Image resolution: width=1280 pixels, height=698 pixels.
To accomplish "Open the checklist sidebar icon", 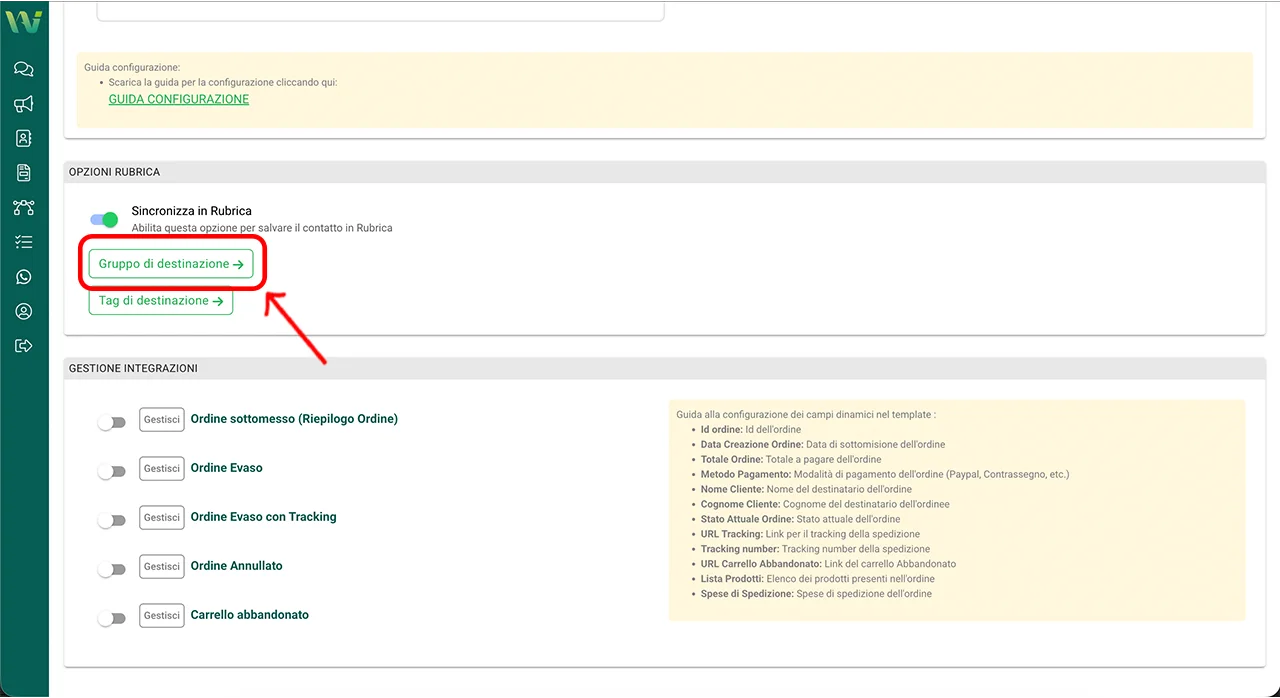I will click(24, 242).
